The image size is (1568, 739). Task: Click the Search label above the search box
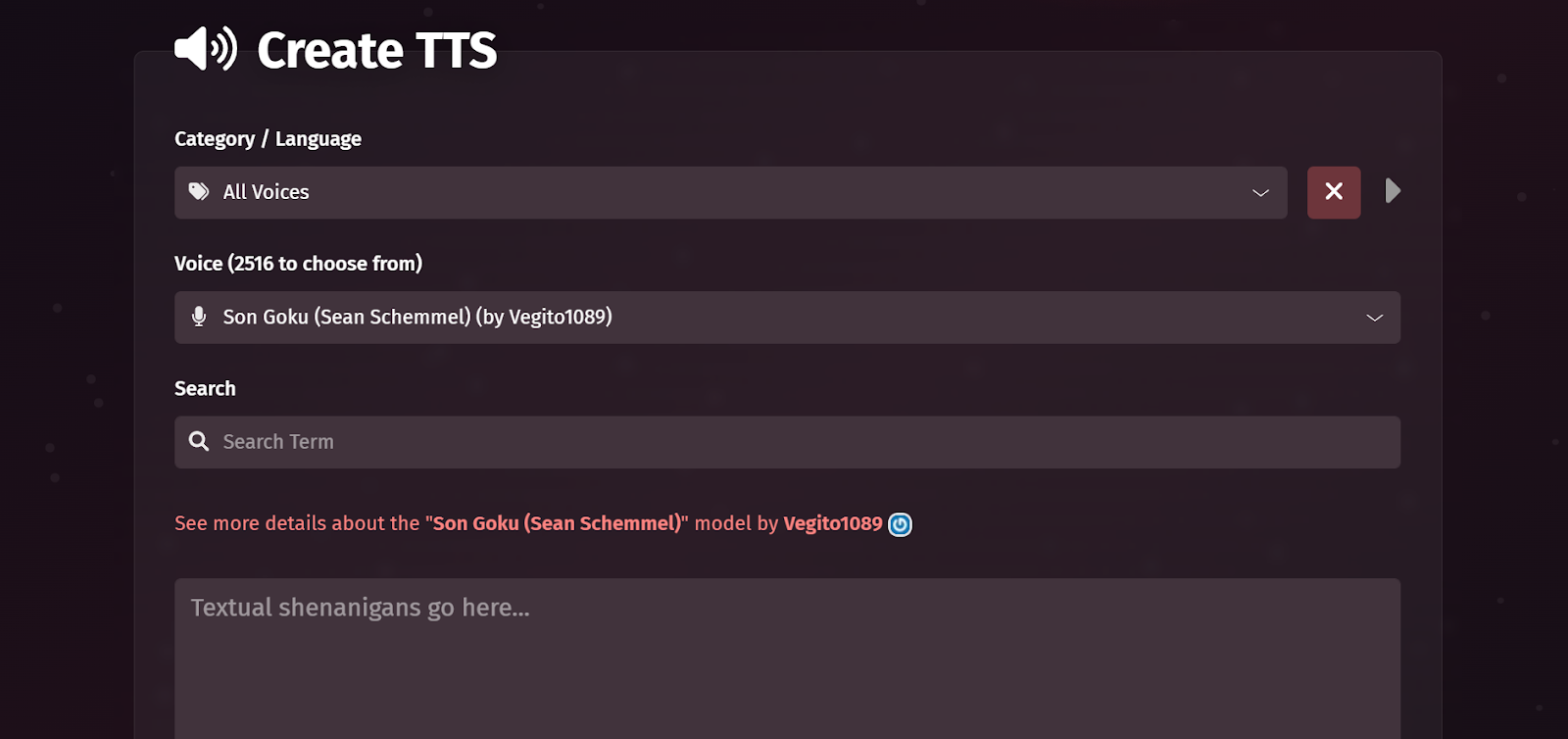[x=205, y=388]
